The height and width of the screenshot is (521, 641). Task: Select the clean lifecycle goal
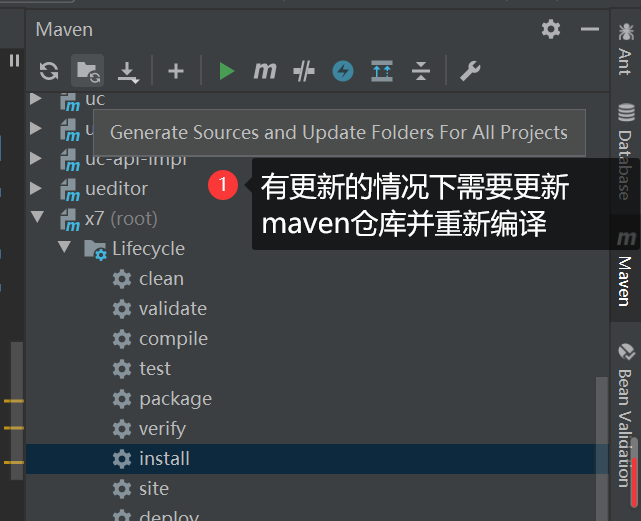click(161, 279)
